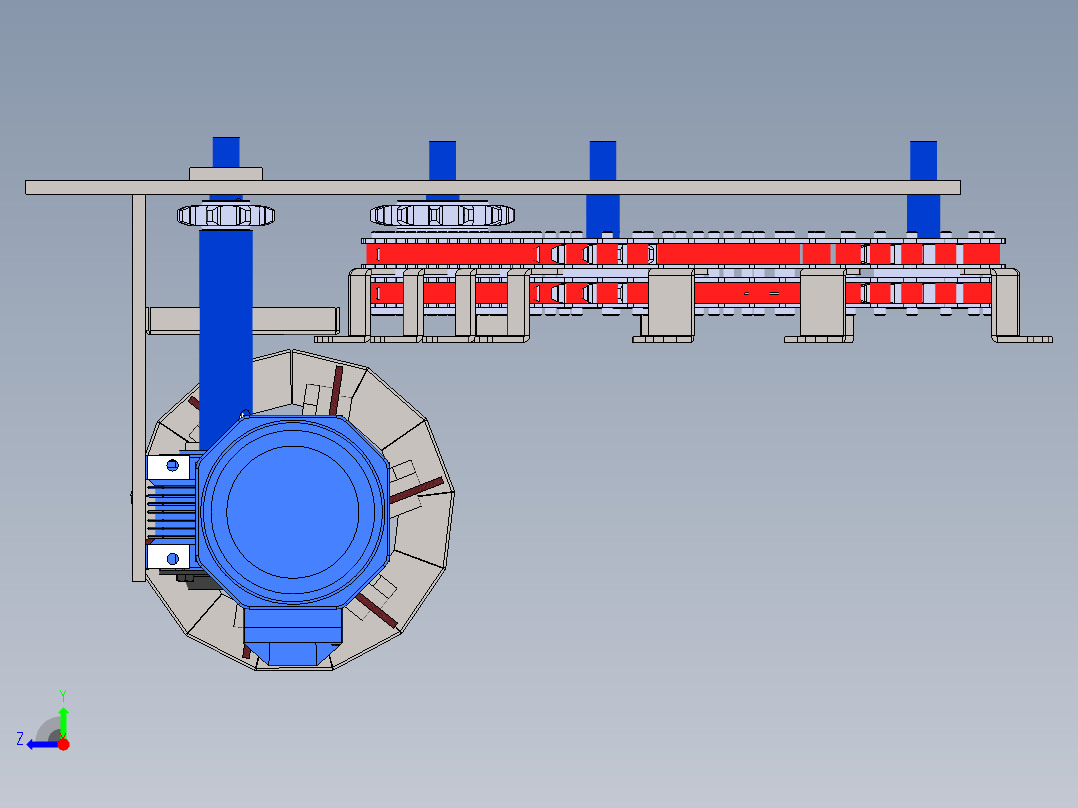Select the gray bearing block atop the top plate
The width and height of the screenshot is (1078, 808).
pyautogui.click(x=226, y=173)
